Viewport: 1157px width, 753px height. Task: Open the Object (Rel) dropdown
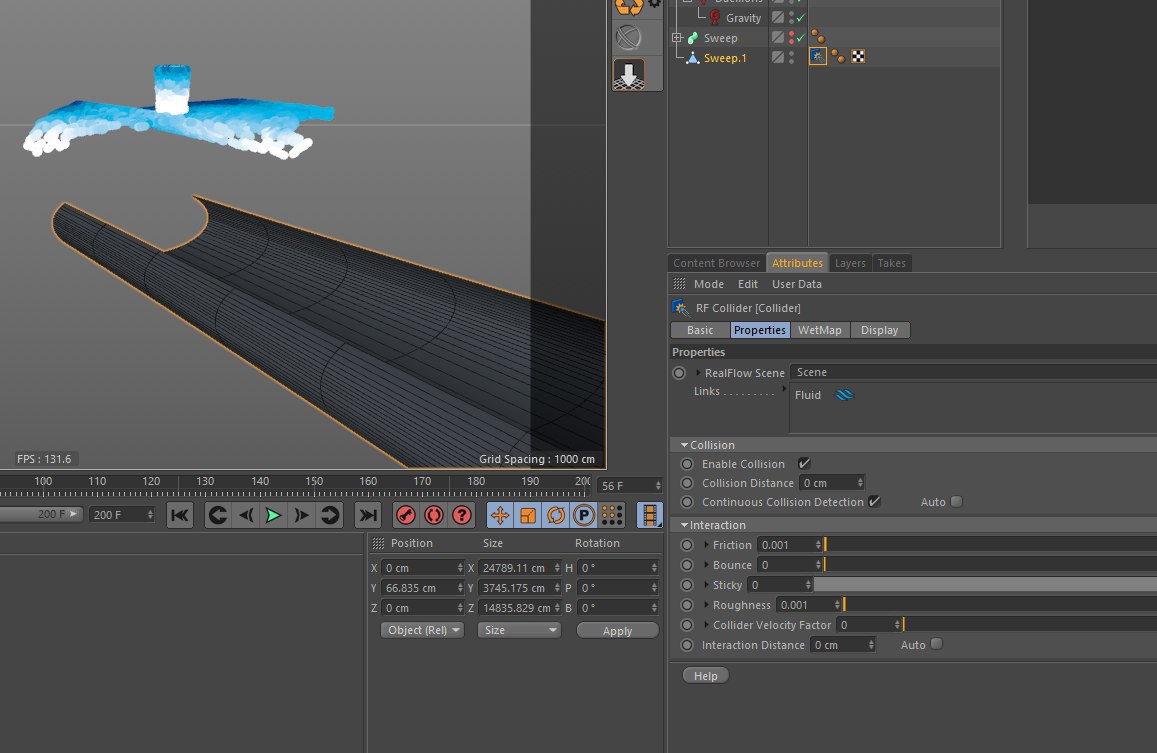422,630
